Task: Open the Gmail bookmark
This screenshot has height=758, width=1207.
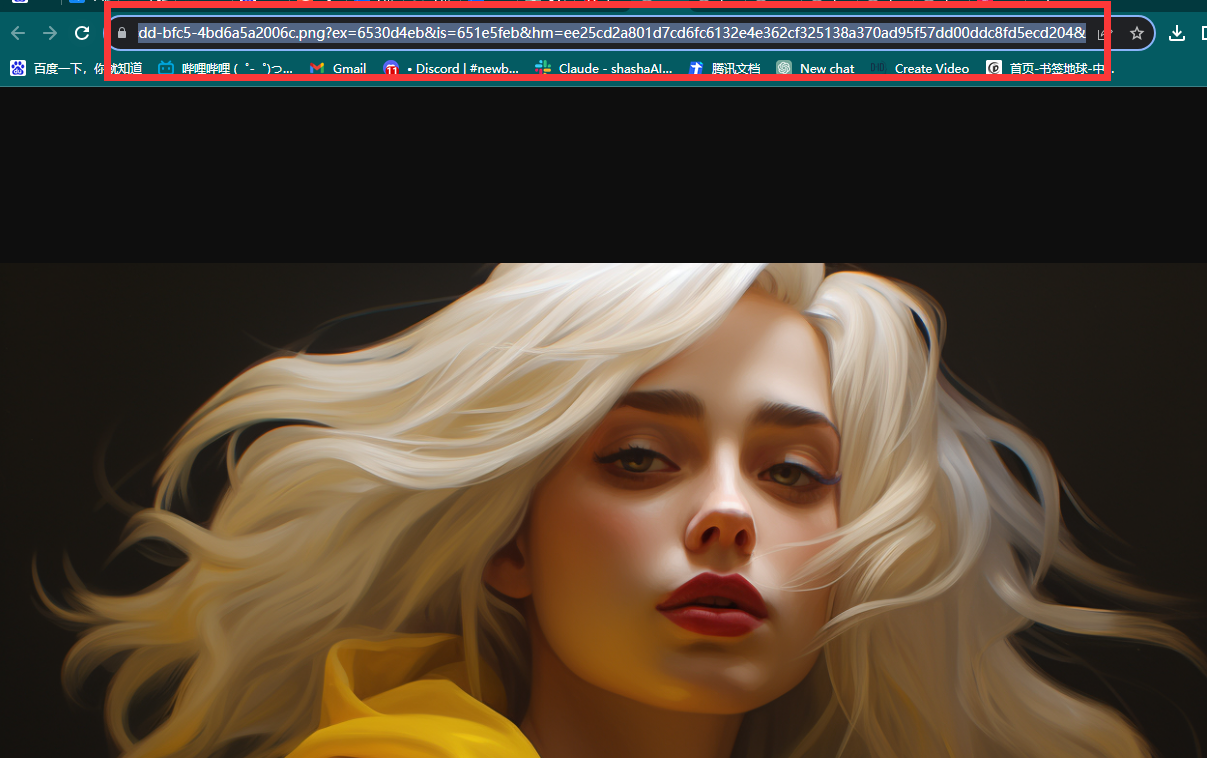Action: pos(338,68)
